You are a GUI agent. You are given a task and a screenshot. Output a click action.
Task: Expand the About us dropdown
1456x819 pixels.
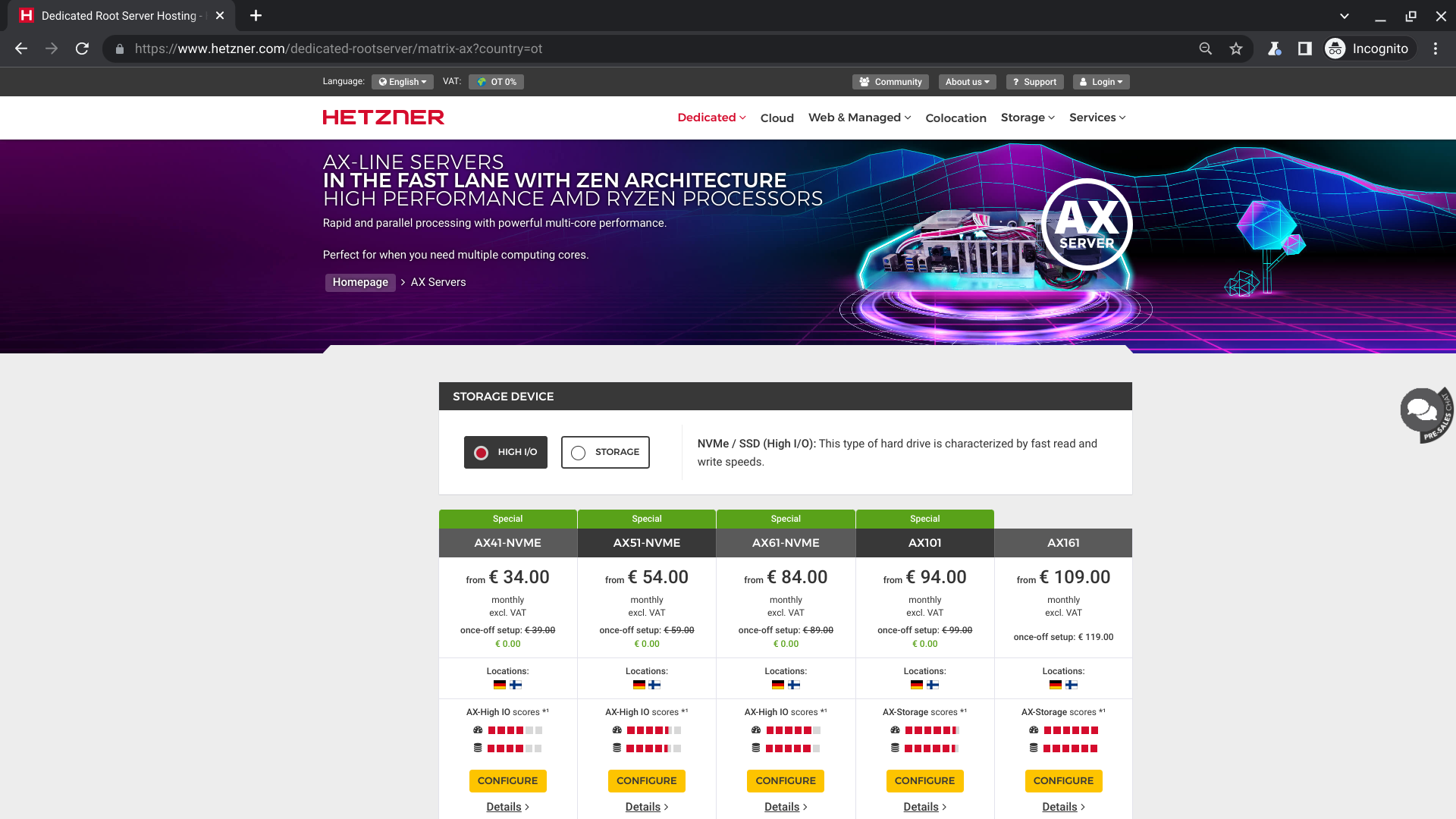click(968, 82)
